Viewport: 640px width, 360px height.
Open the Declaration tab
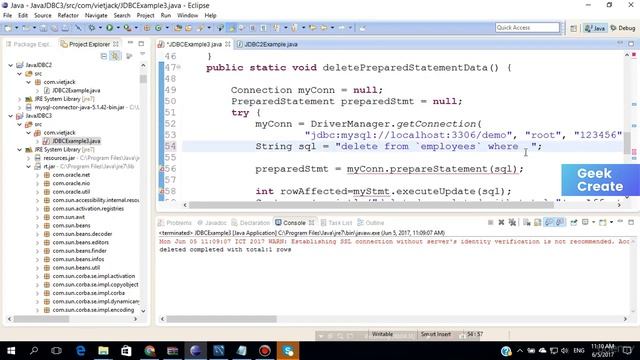(x=251, y=222)
